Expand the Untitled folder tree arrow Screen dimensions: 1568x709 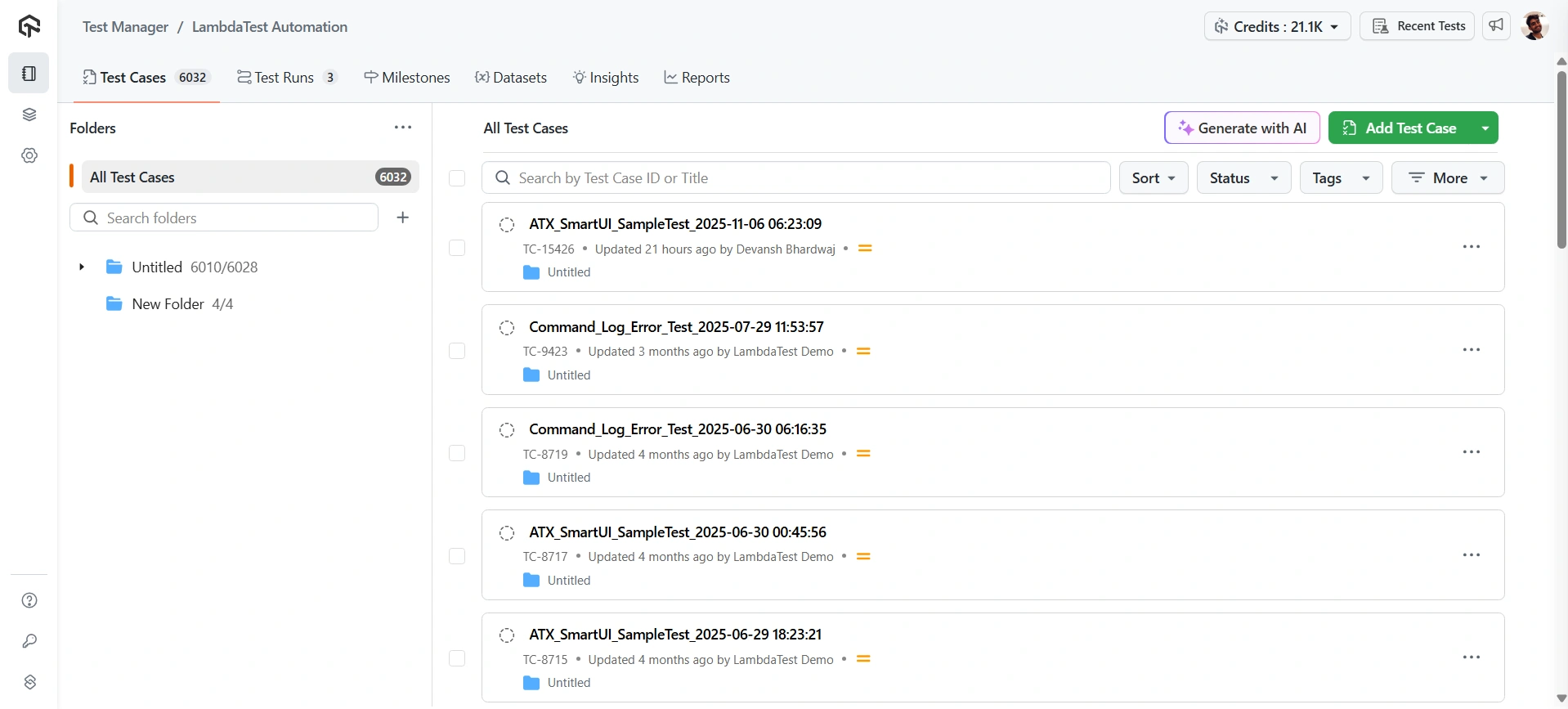82,267
